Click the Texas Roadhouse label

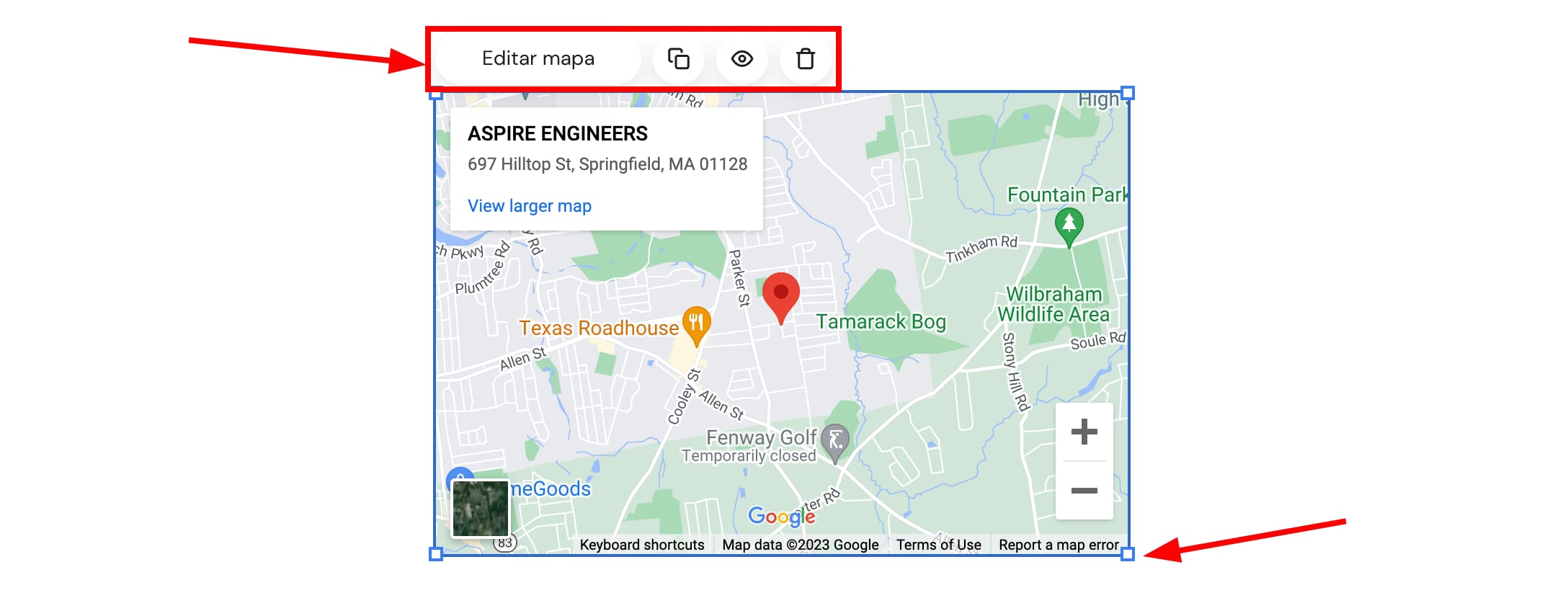[x=599, y=328]
